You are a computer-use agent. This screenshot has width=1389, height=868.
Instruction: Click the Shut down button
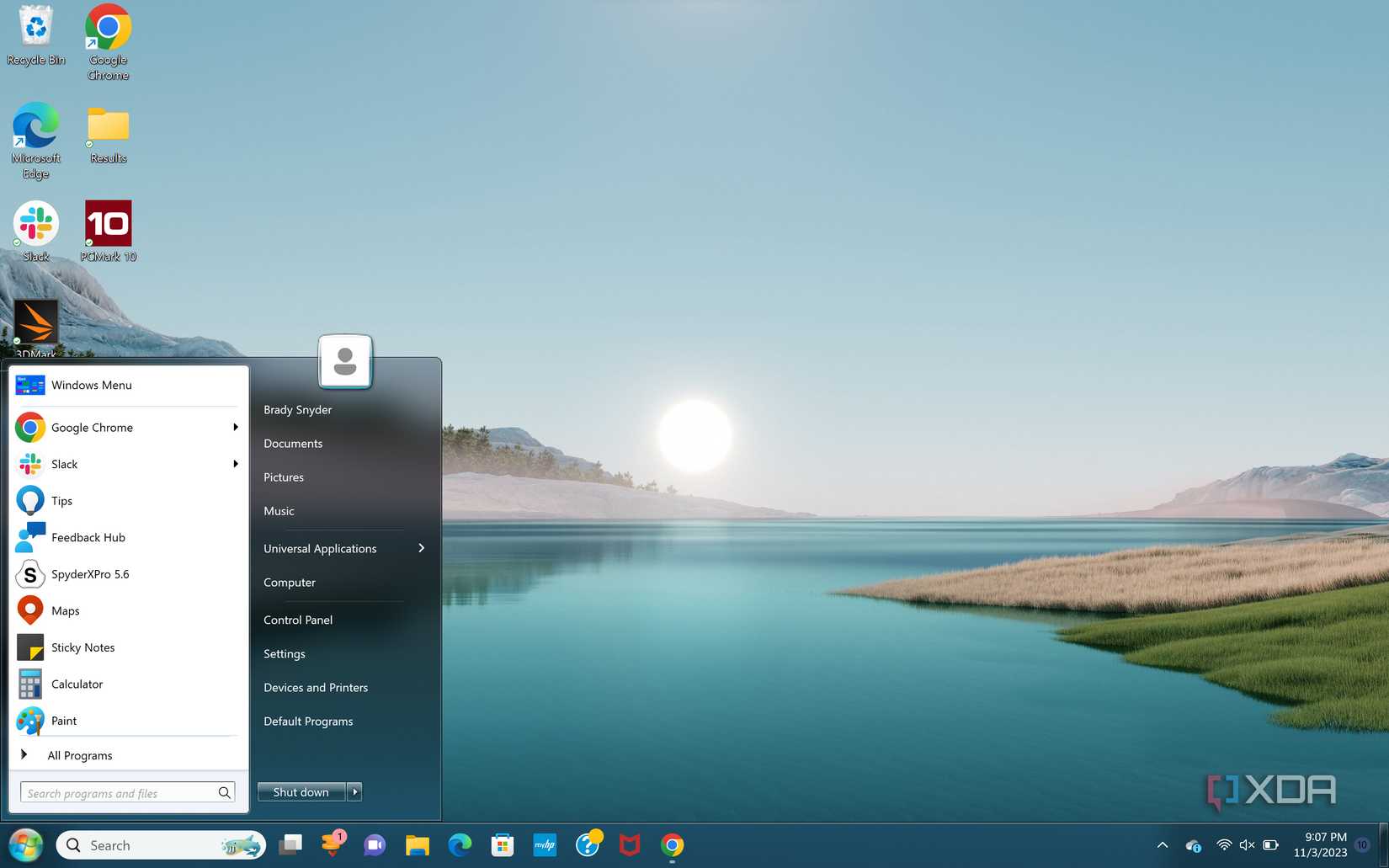301,791
